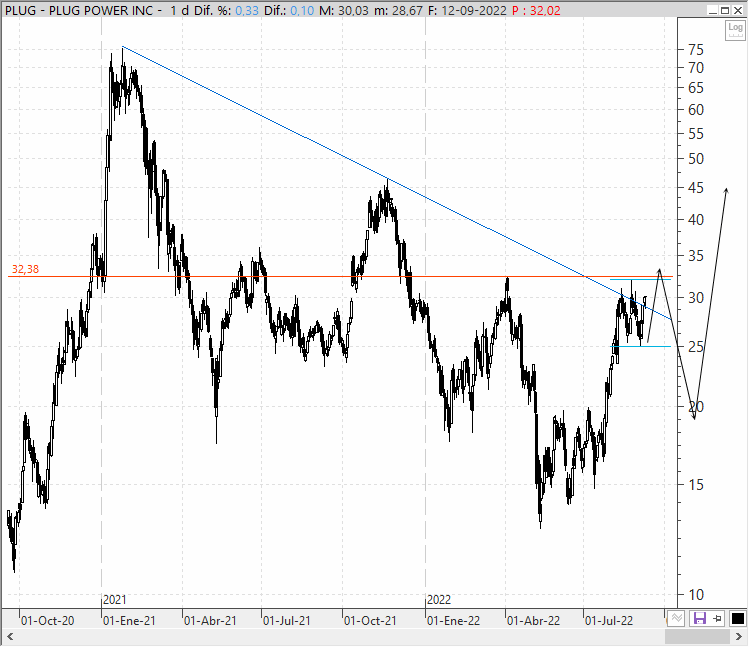
Task: Click the 2022 year marker label
Action: (x=439, y=600)
